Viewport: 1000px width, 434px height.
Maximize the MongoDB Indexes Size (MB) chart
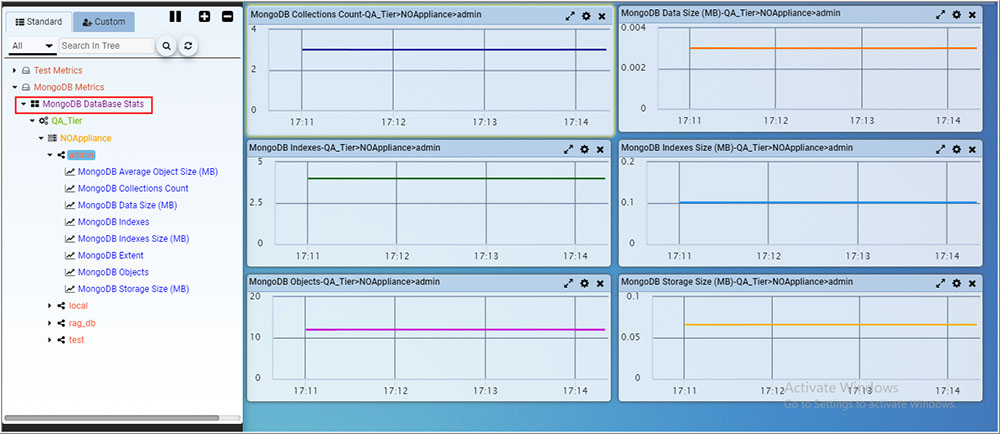(941, 150)
